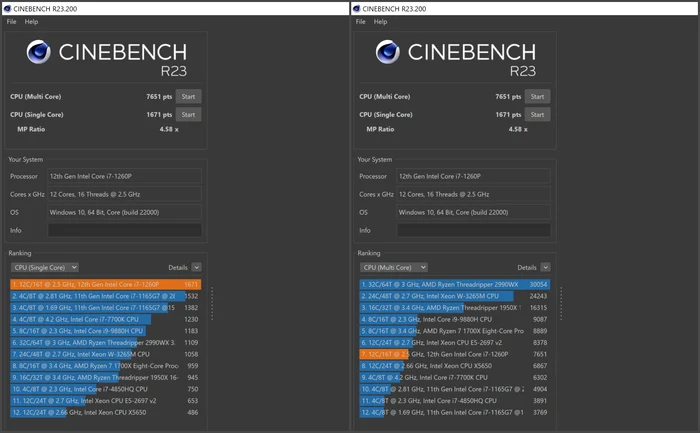Select Threadripper 1950X row scoring 945

(105, 377)
